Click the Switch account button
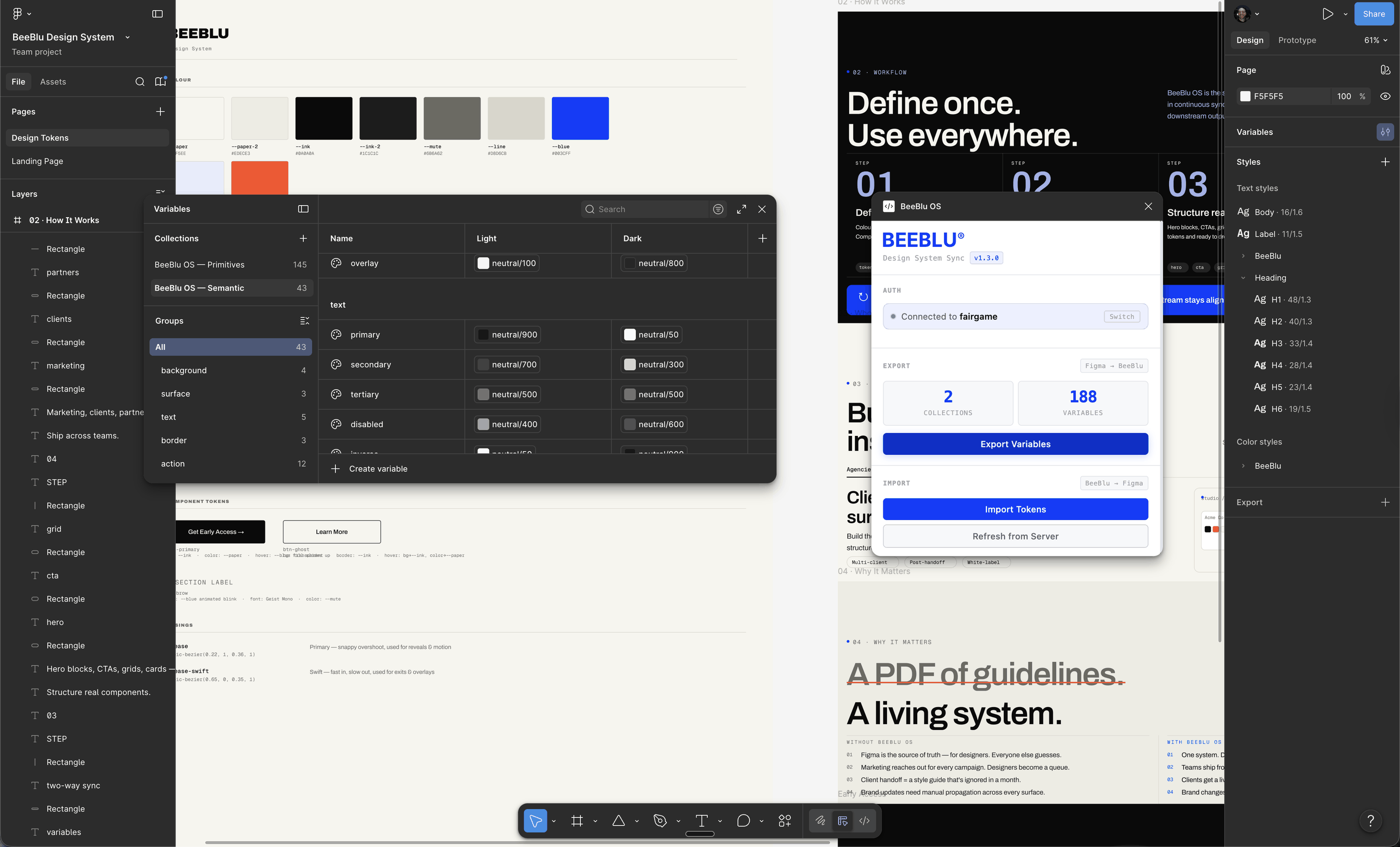Image resolution: width=1400 pixels, height=847 pixels. pos(1121,317)
